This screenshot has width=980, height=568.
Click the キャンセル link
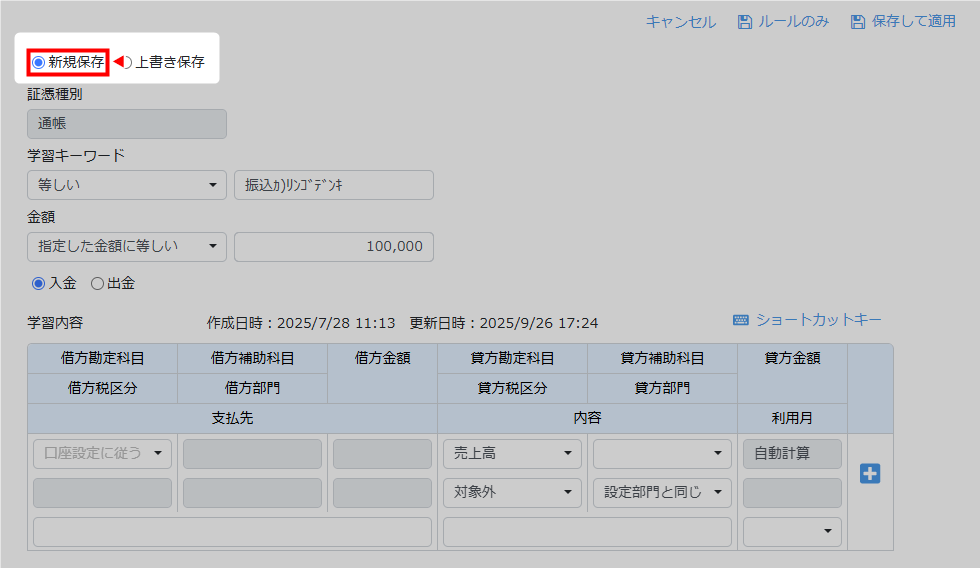click(x=680, y=22)
